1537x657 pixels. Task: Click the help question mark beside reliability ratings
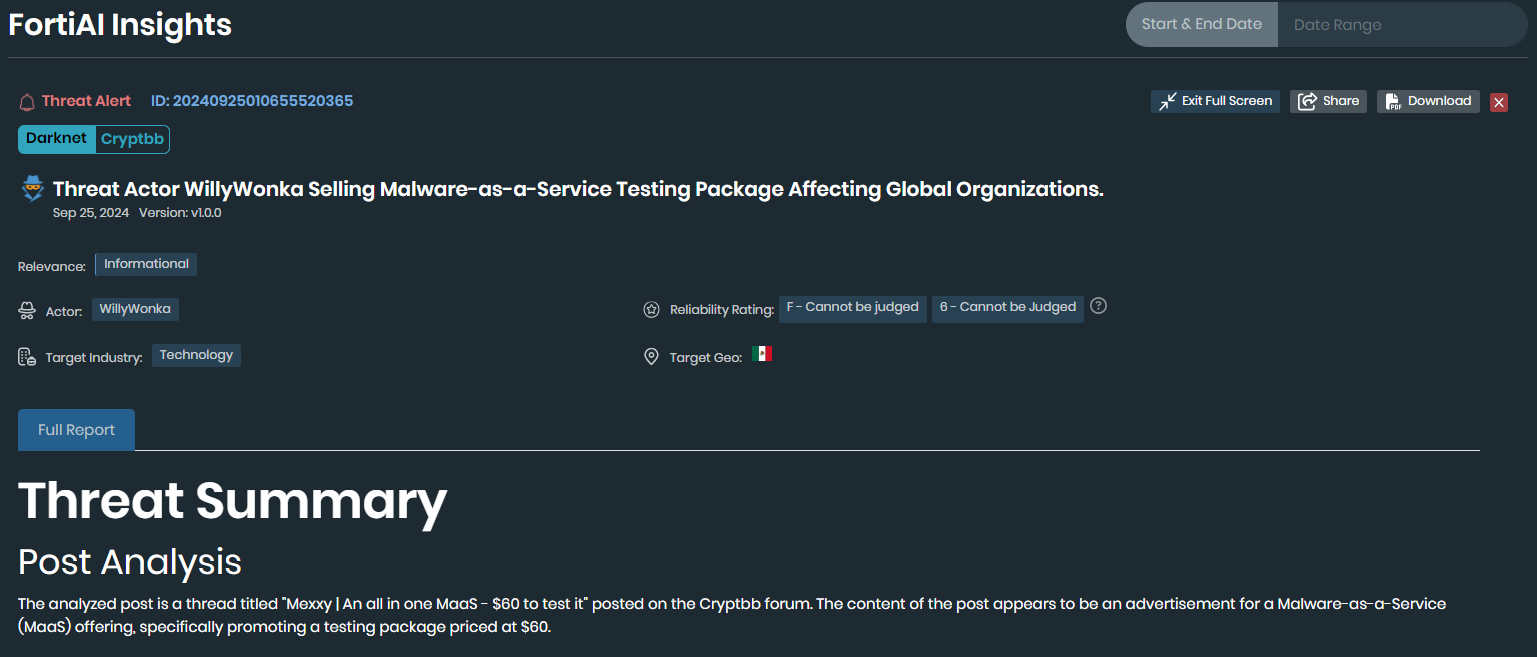click(1098, 306)
